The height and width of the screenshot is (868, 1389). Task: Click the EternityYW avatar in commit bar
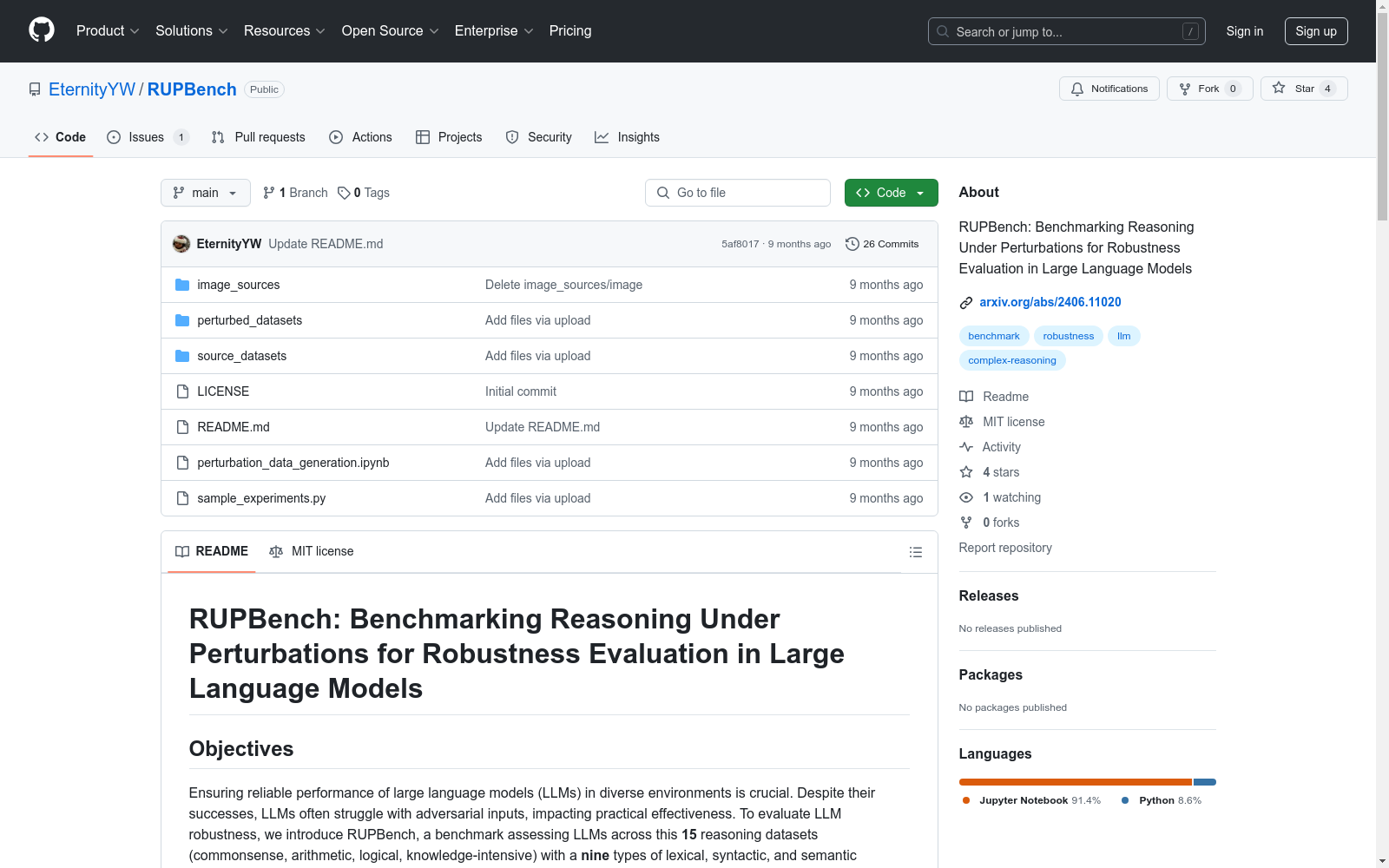[x=181, y=244]
